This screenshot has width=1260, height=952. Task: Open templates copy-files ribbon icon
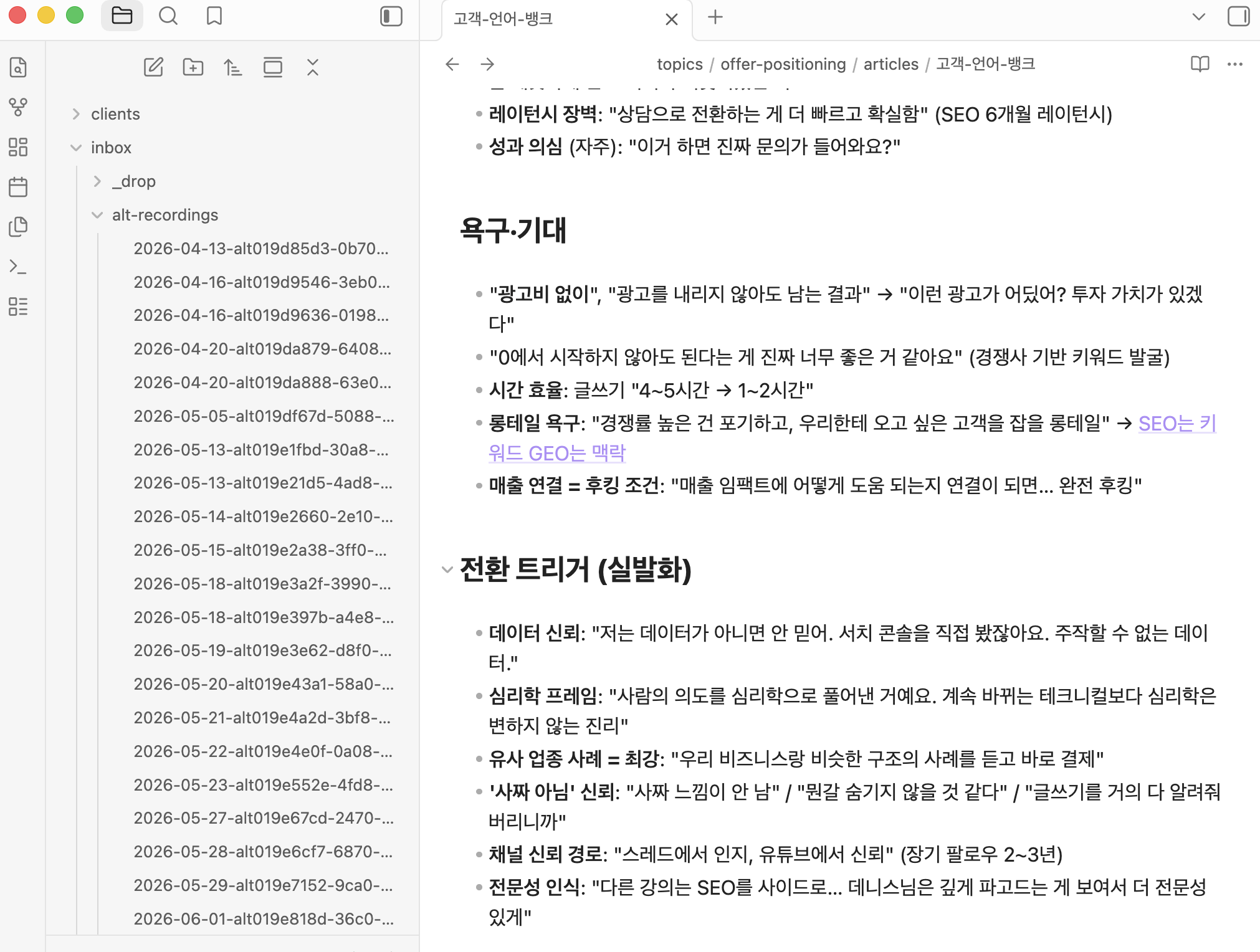click(19, 227)
